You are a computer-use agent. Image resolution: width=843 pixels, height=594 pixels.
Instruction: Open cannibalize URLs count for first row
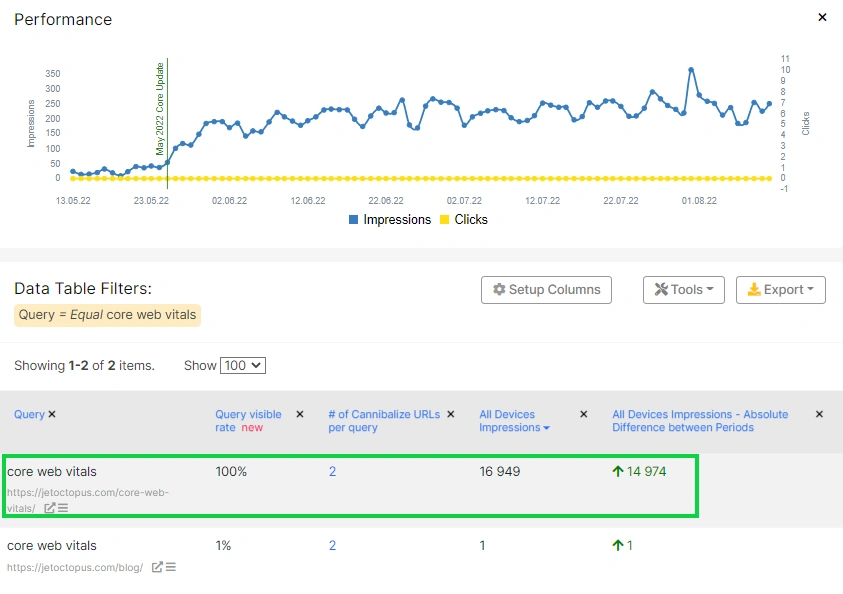333,471
